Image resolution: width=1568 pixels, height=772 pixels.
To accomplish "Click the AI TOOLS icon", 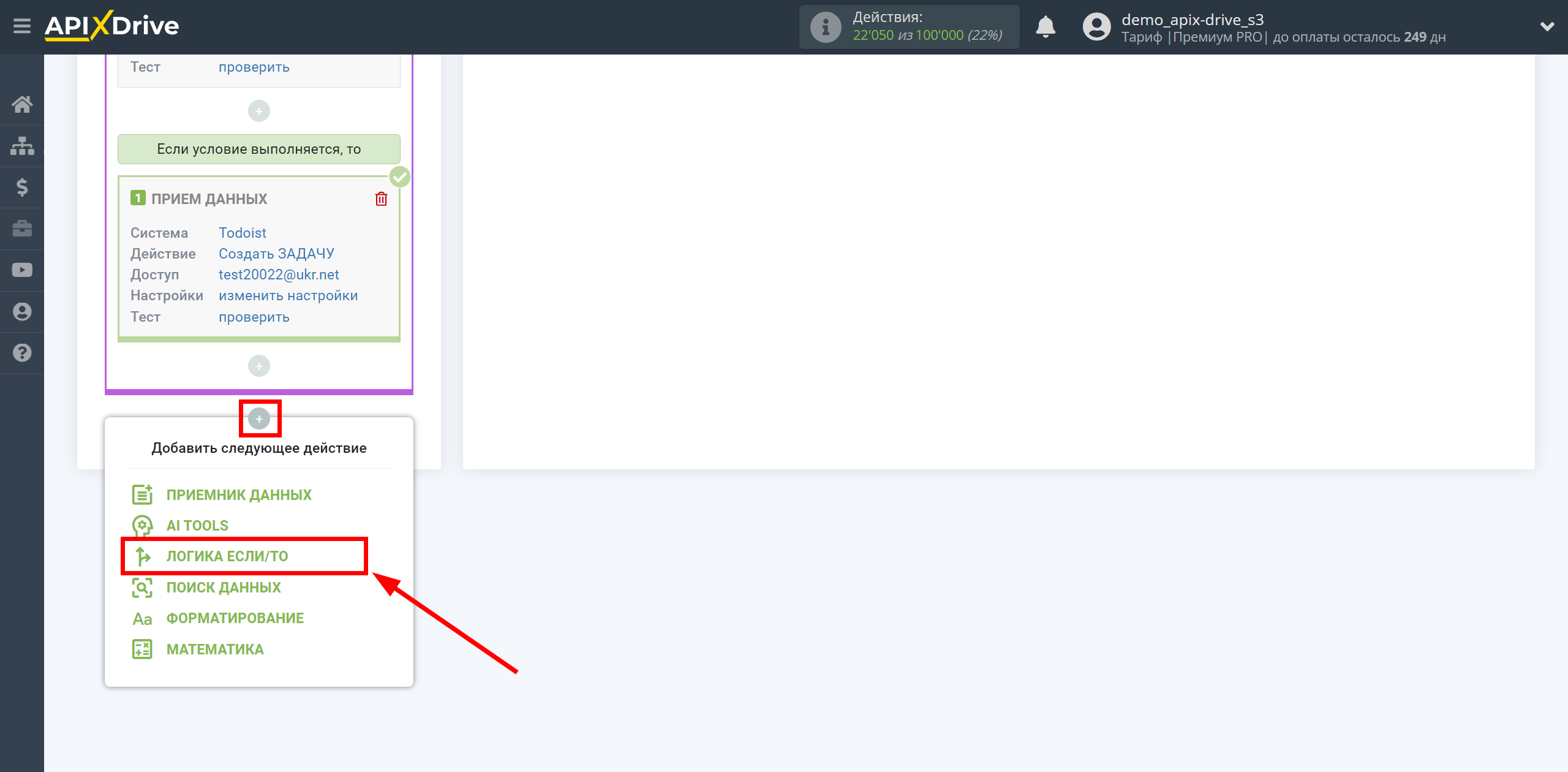I will (142, 524).
